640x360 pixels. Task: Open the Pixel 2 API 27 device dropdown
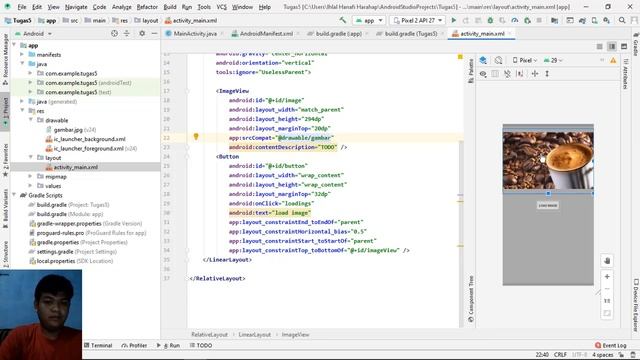pos(418,20)
